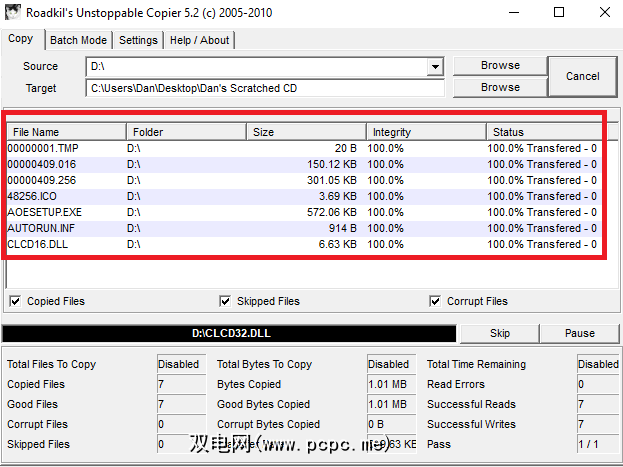Viewport: 623px width, 467px height.
Task: Maximize the Unstoppable Copier window
Action: [559, 12]
